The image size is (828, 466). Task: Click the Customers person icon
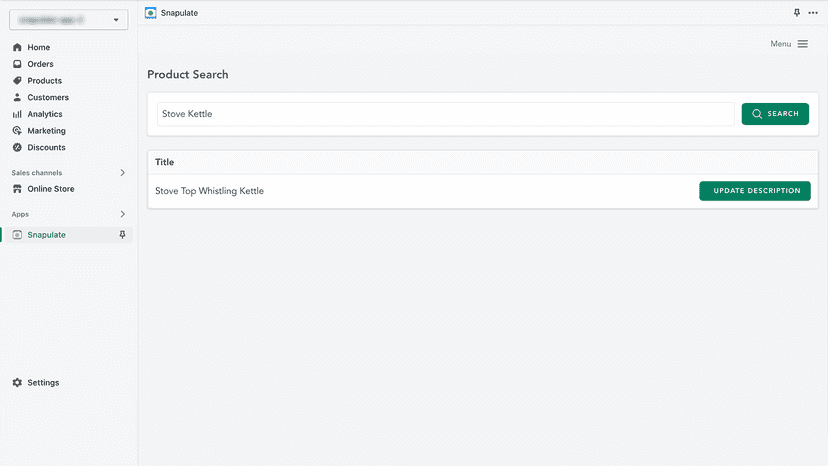[17, 97]
